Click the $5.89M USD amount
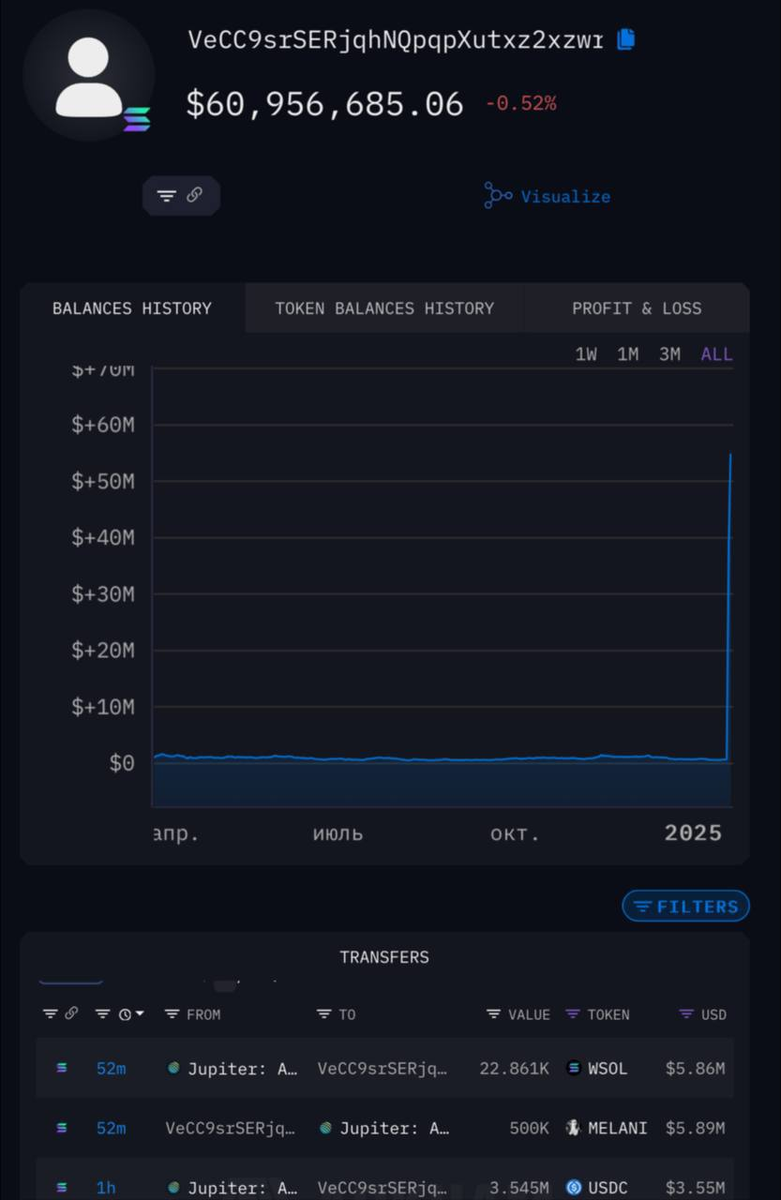The width and height of the screenshot is (781, 1200). pyautogui.click(x=695, y=1128)
